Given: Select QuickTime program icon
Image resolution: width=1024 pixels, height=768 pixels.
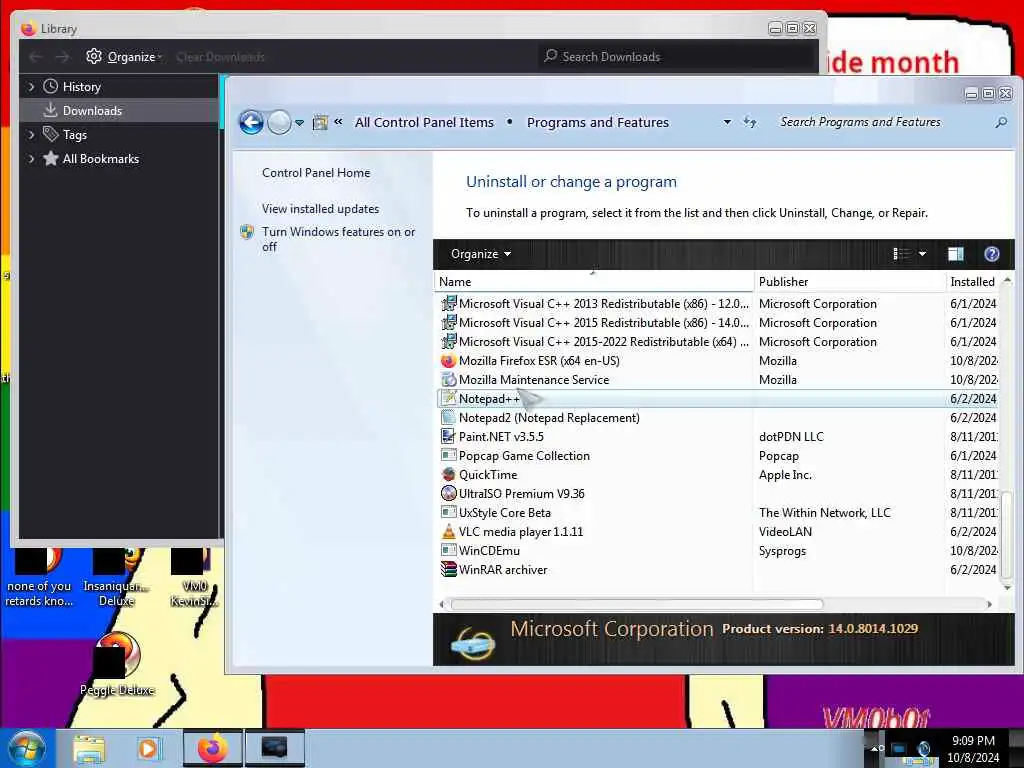Looking at the screenshot, I should [x=449, y=474].
